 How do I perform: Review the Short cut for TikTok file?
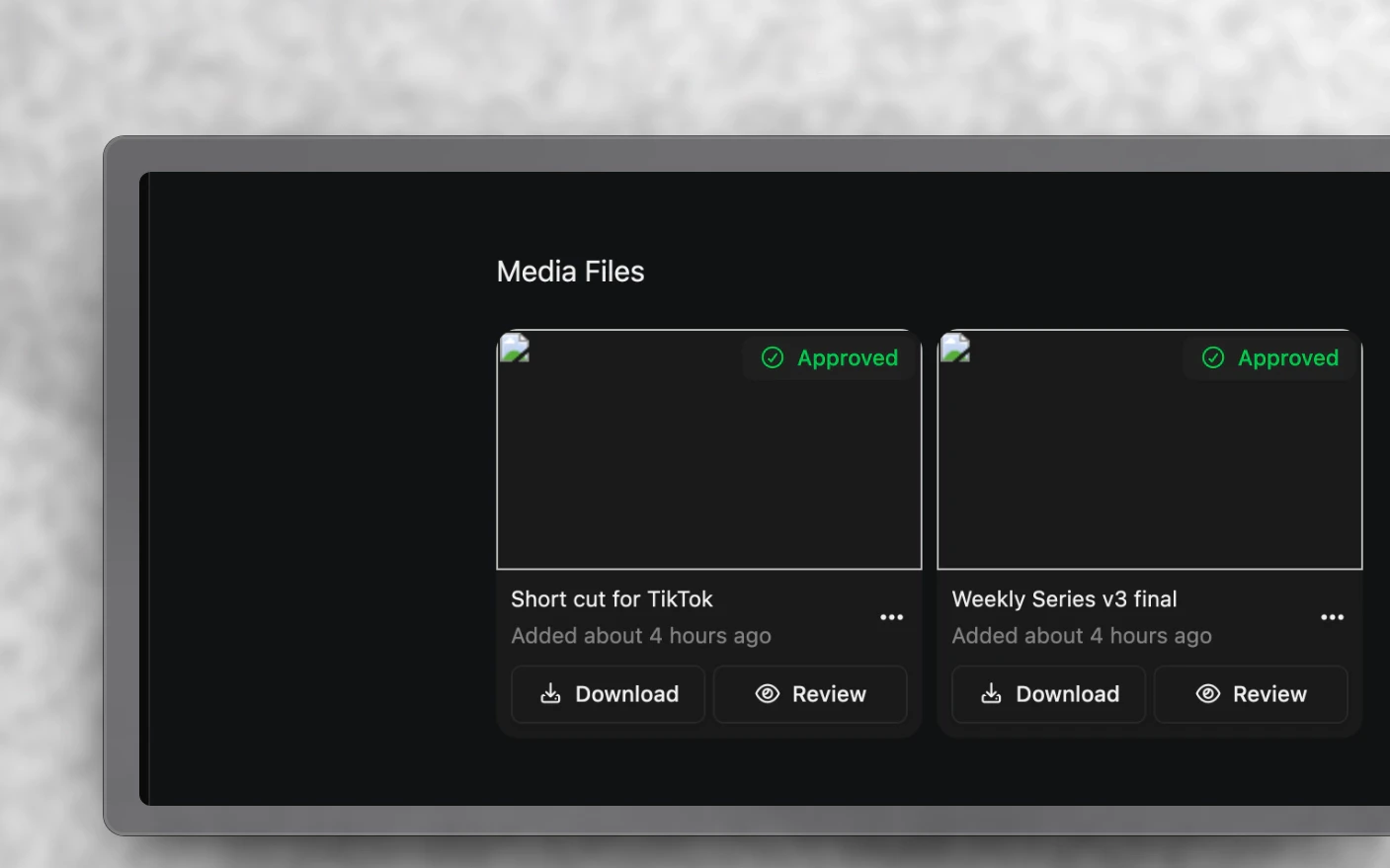(x=810, y=694)
